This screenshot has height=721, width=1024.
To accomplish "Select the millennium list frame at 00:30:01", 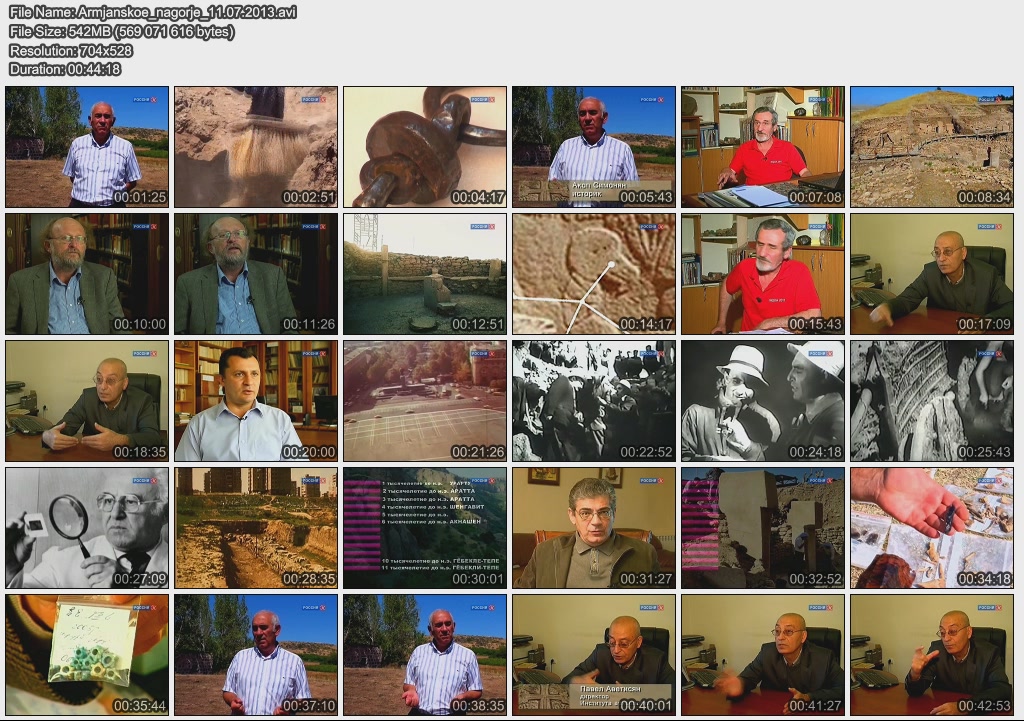I will point(425,527).
